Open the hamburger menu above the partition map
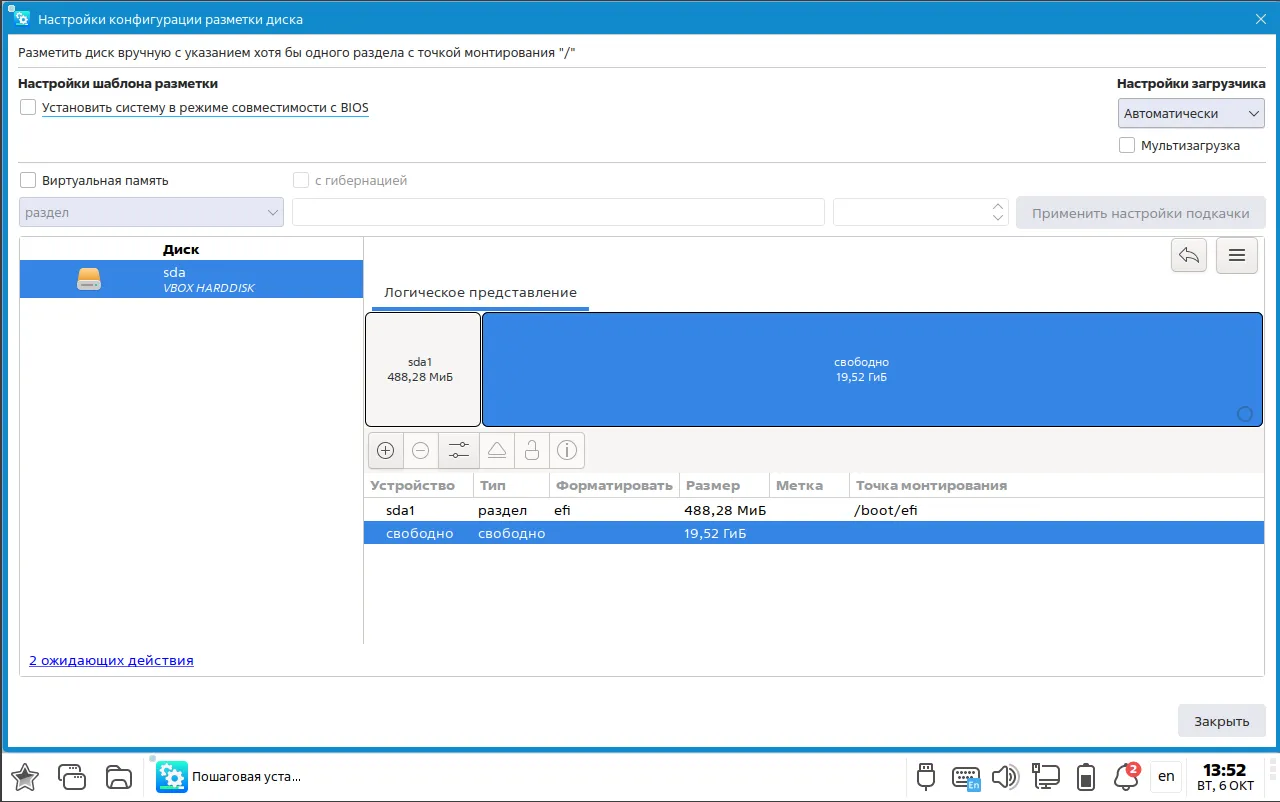1280x802 pixels. coord(1236,255)
